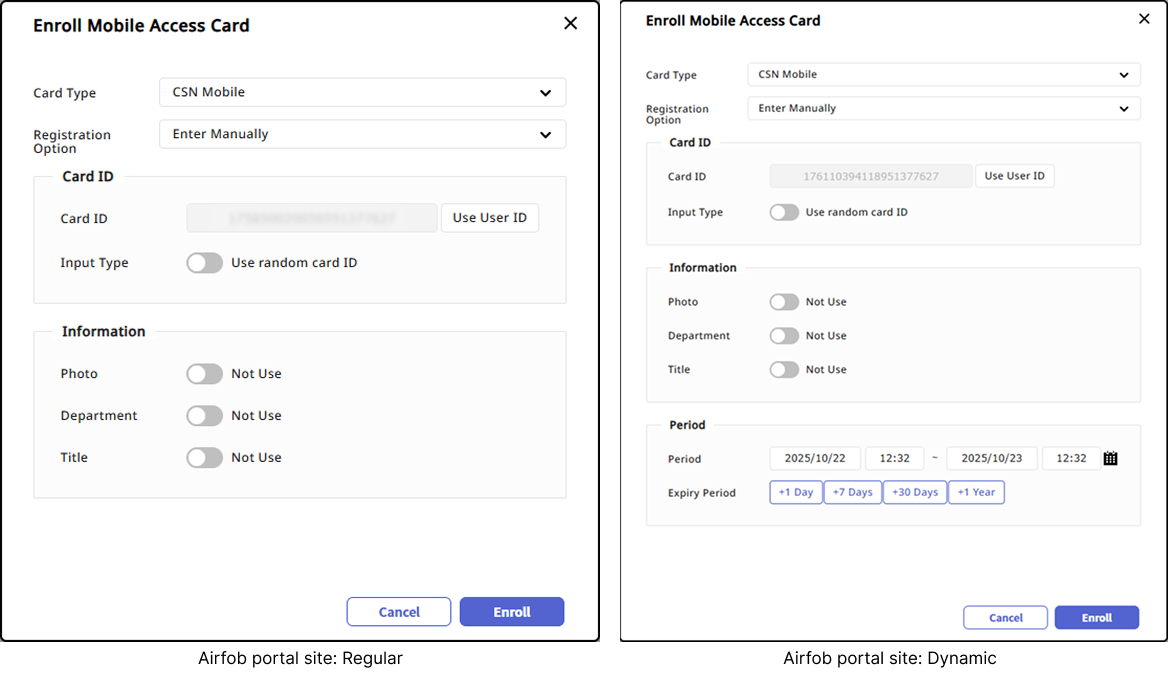
Task: Toggle Title switch in the dialog without Period section
Action: point(204,458)
